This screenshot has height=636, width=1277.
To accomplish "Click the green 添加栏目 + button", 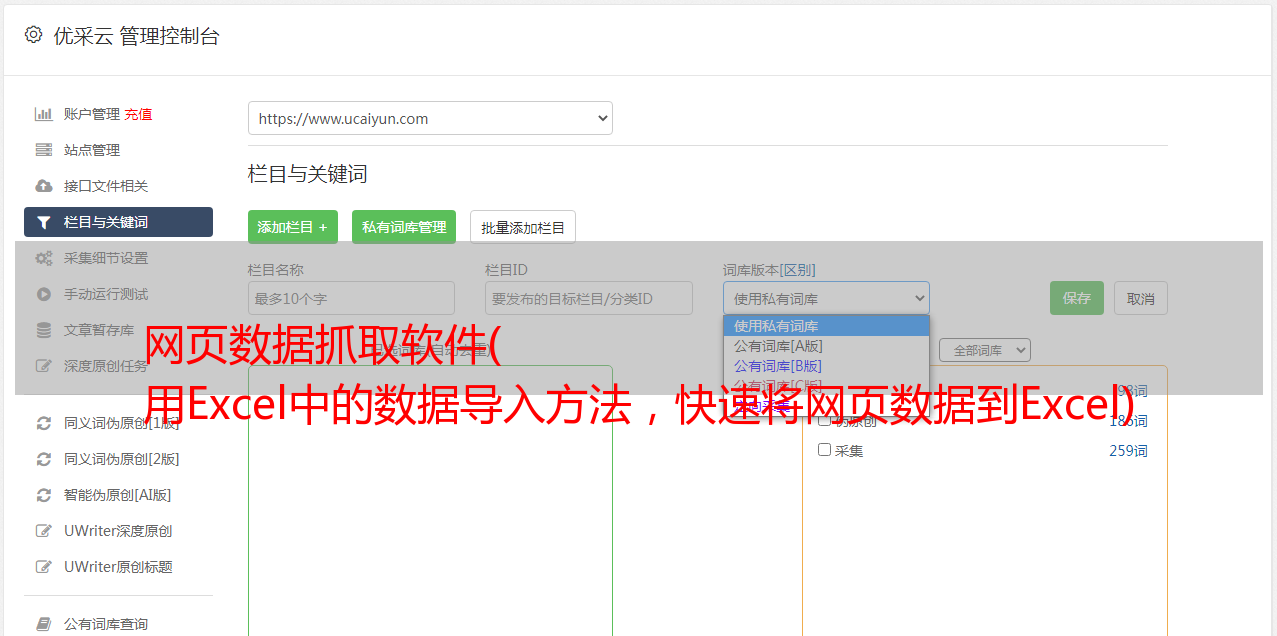I will point(293,227).
